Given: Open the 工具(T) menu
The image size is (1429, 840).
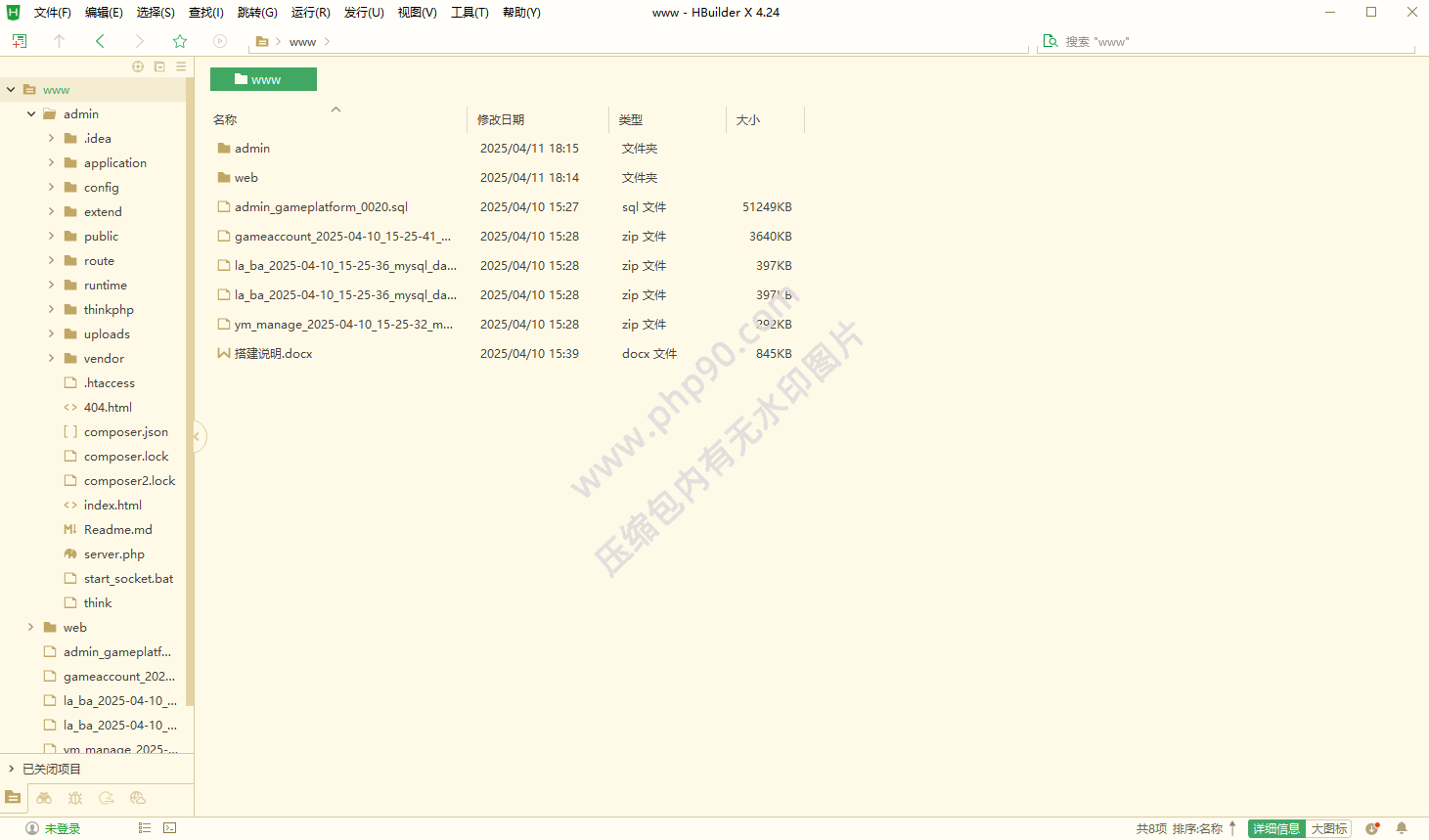Looking at the screenshot, I should tap(469, 13).
